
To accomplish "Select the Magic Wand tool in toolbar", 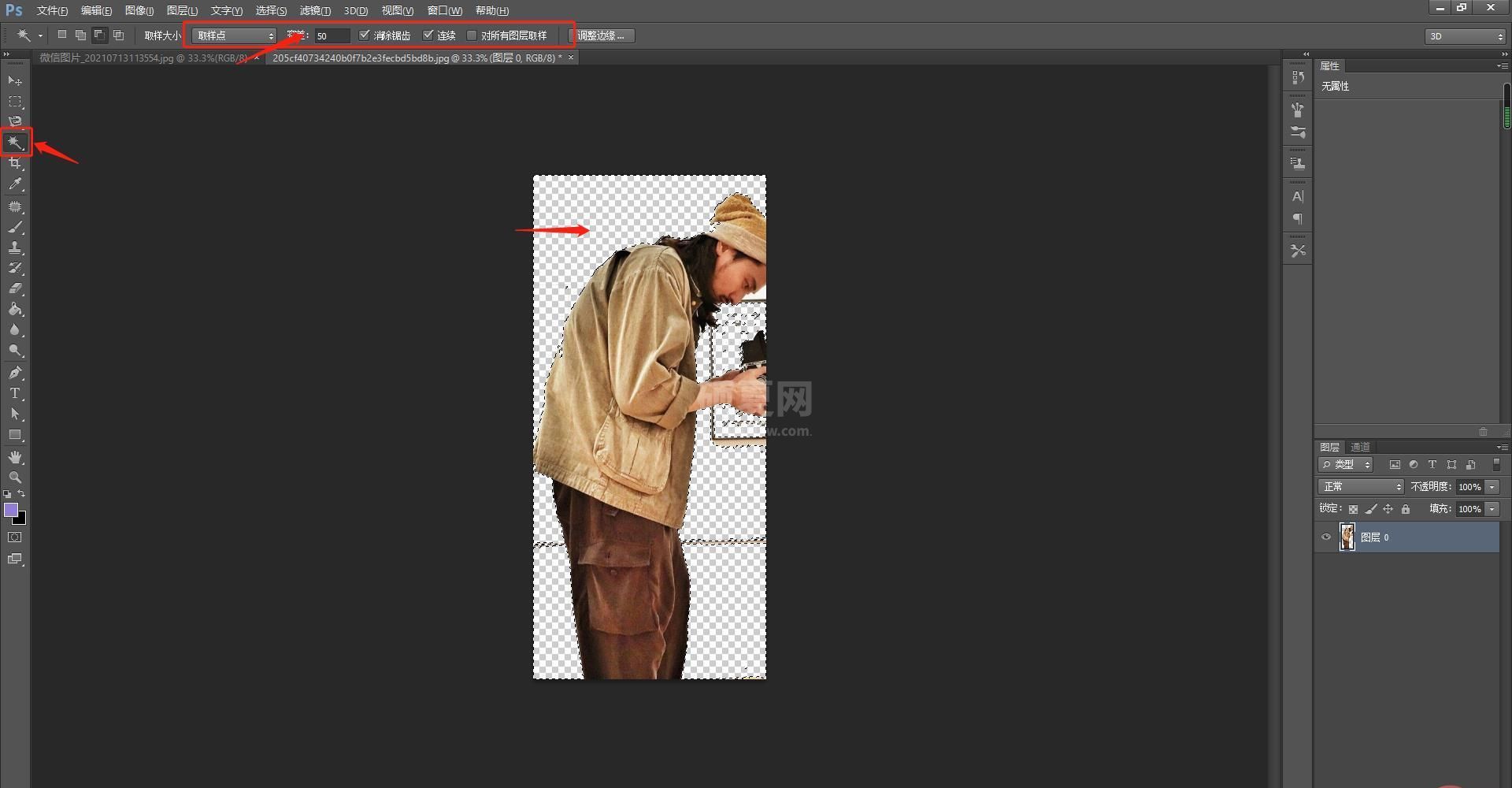I will point(15,143).
